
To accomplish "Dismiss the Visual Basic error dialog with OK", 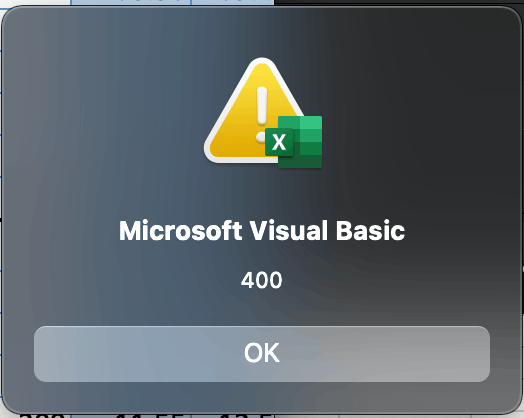I will (x=262, y=354).
